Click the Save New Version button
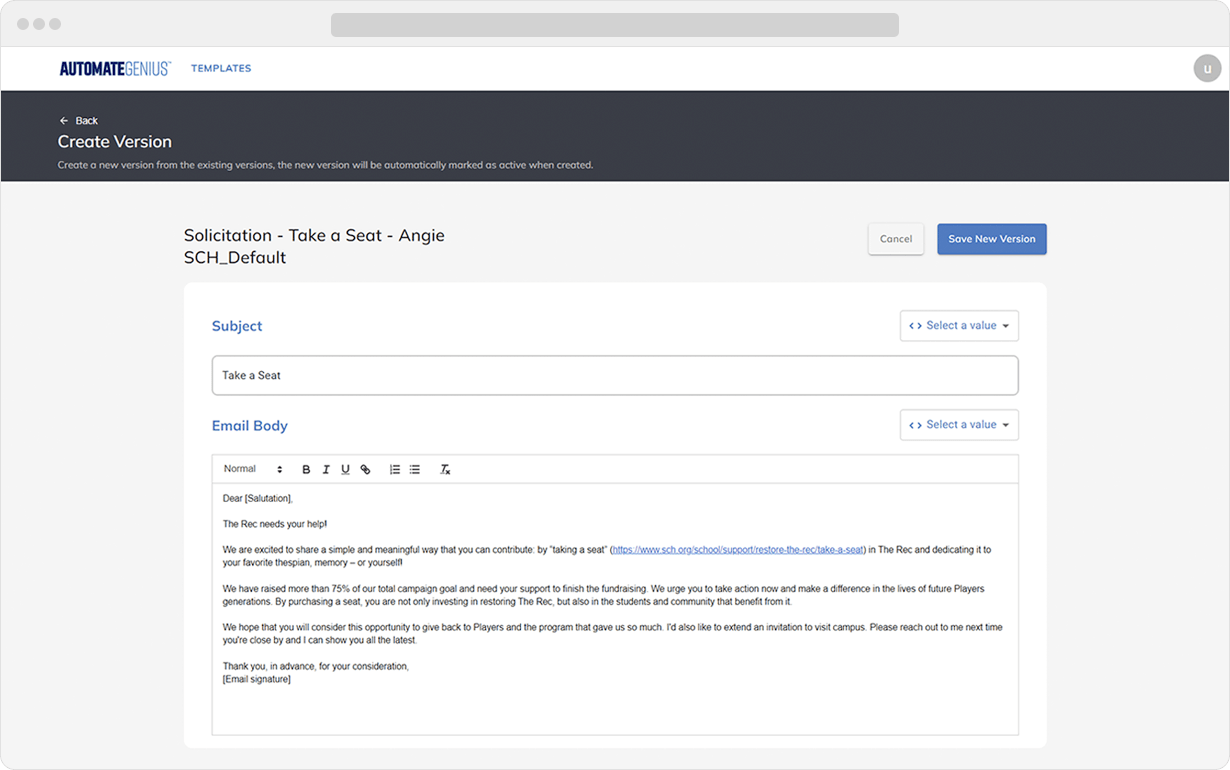The width and height of the screenshot is (1230, 770). click(991, 239)
